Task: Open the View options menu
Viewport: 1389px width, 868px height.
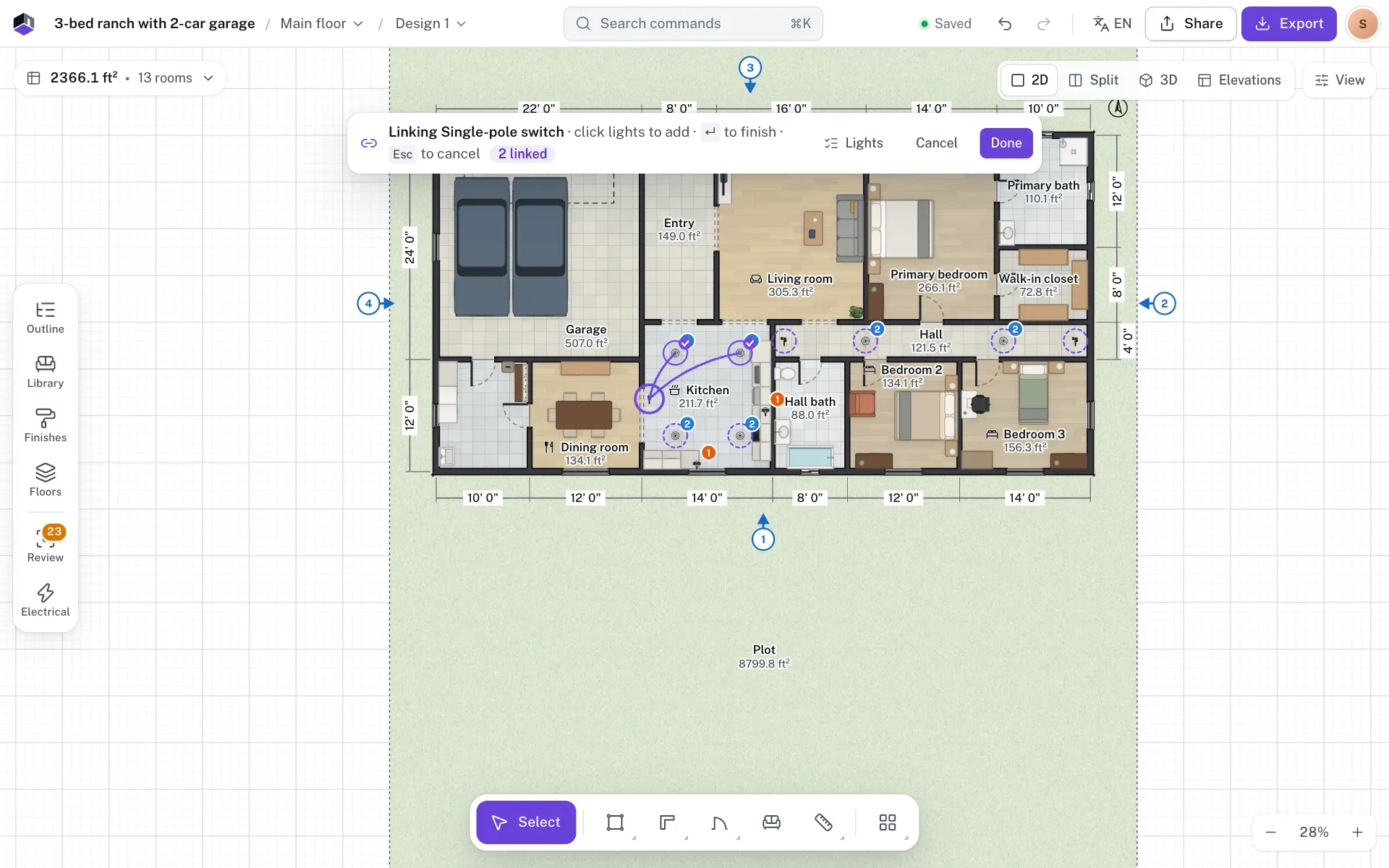Action: pos(1340,80)
